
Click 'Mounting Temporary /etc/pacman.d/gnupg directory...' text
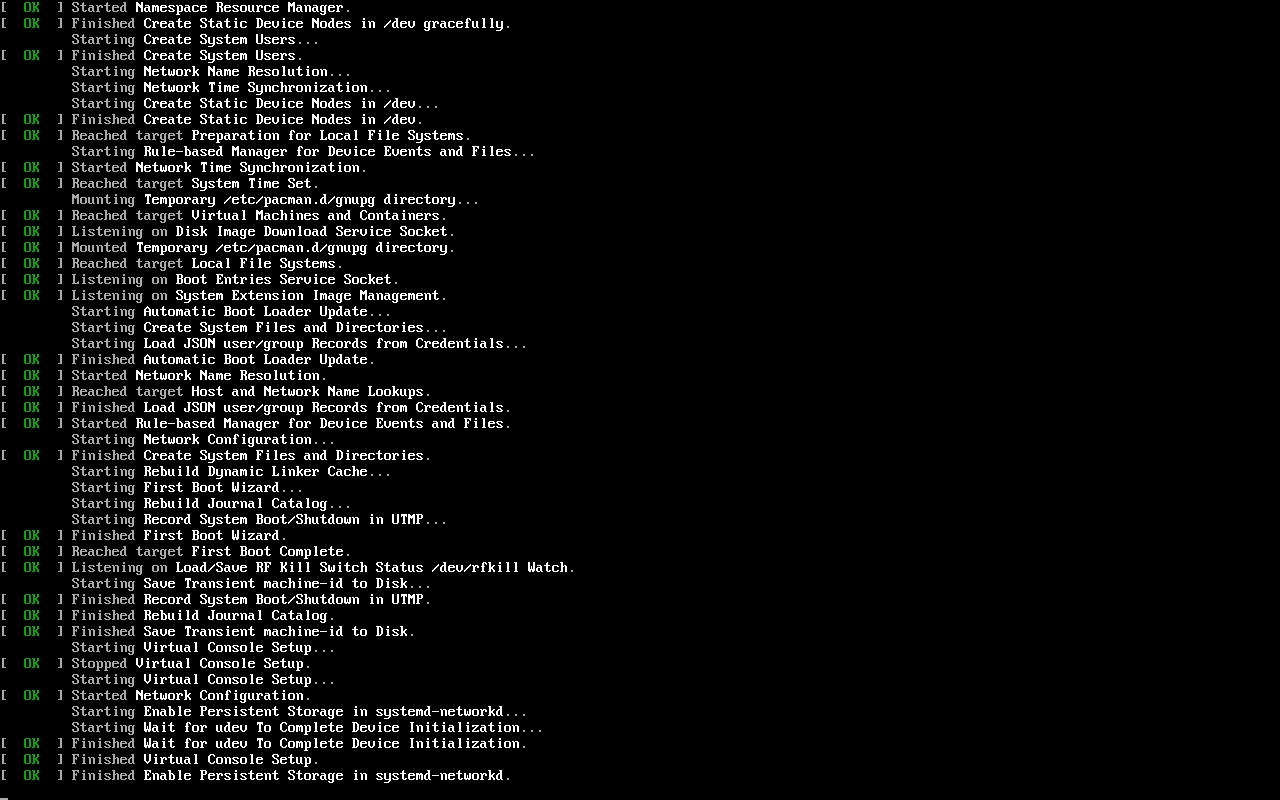point(275,199)
